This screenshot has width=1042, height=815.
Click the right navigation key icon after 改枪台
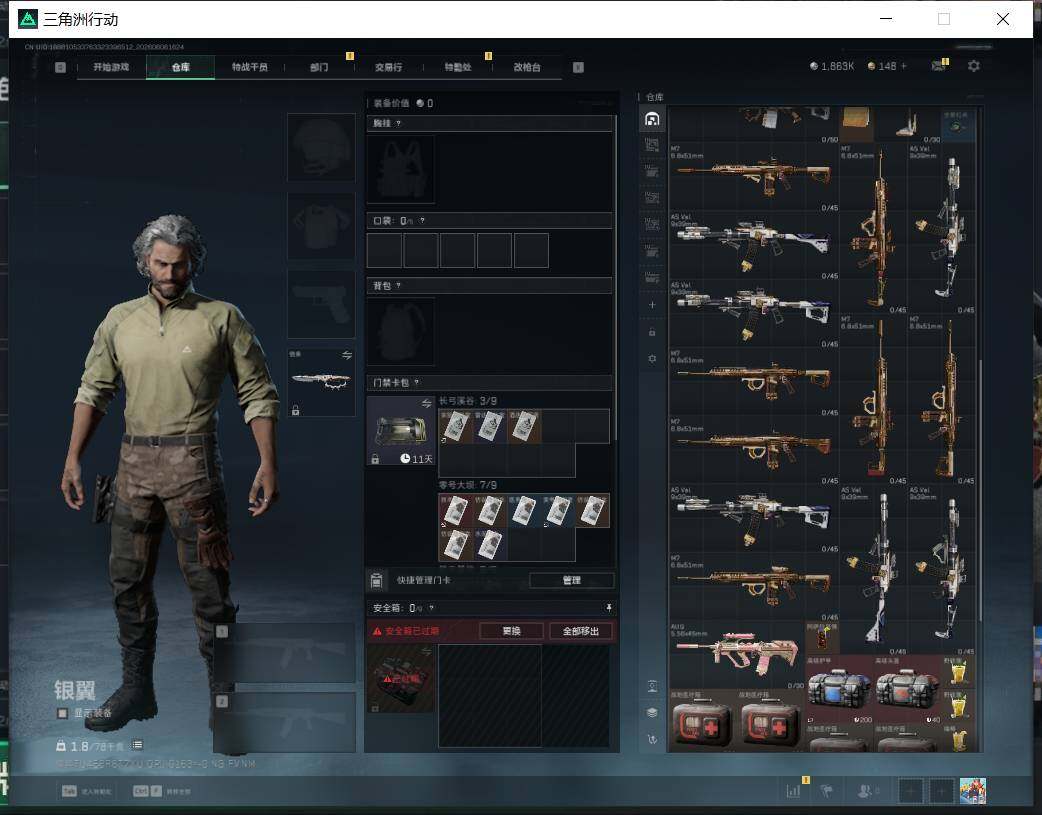pos(578,67)
